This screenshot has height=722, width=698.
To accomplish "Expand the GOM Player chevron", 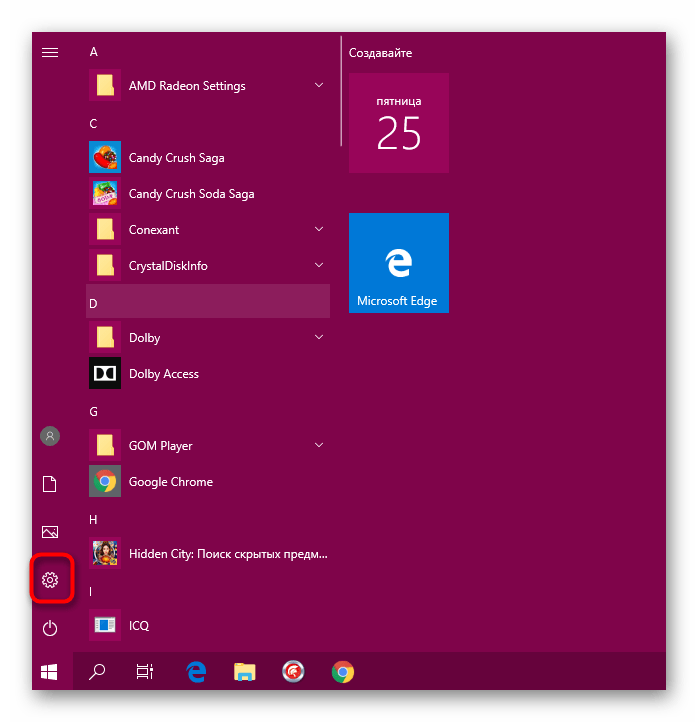I will click(319, 445).
